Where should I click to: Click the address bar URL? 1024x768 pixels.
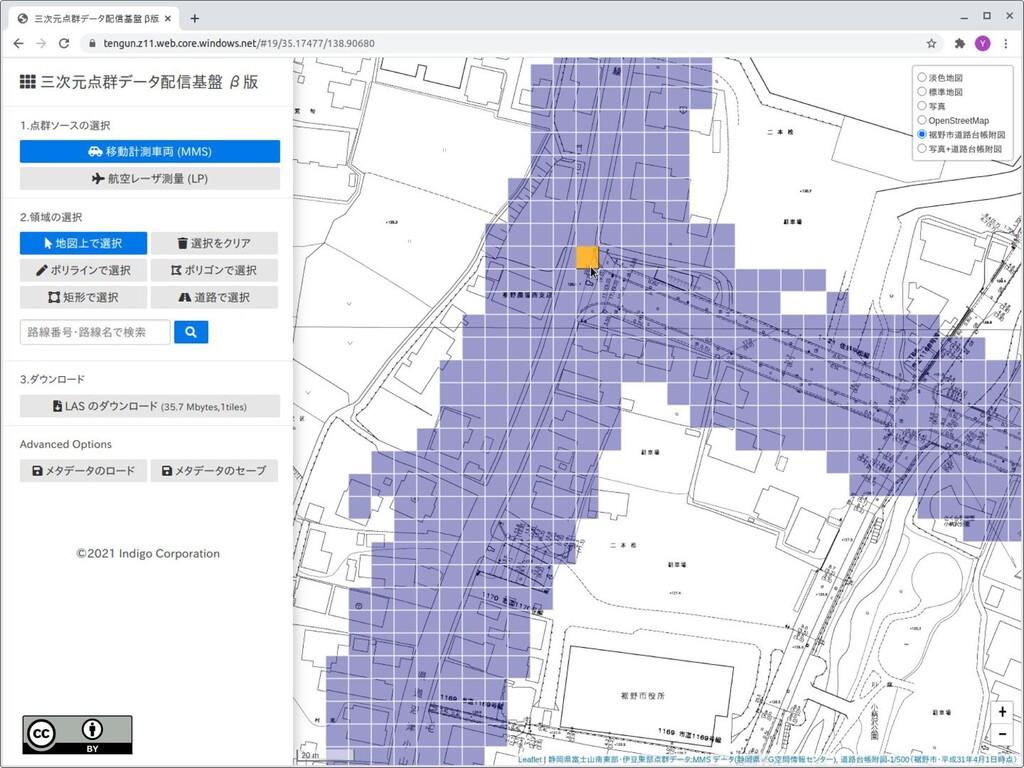(239, 43)
